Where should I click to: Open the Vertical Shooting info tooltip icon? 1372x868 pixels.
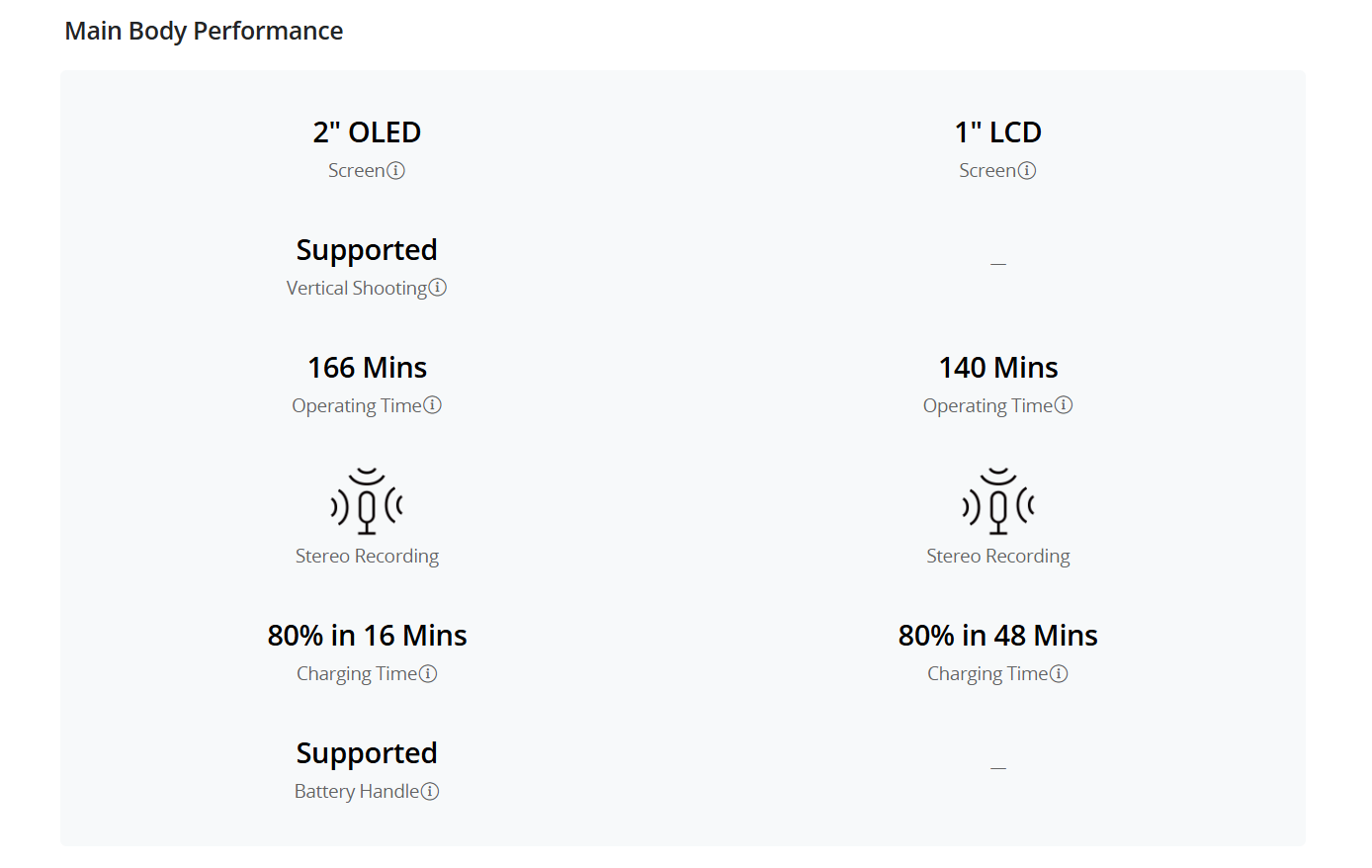pos(438,287)
